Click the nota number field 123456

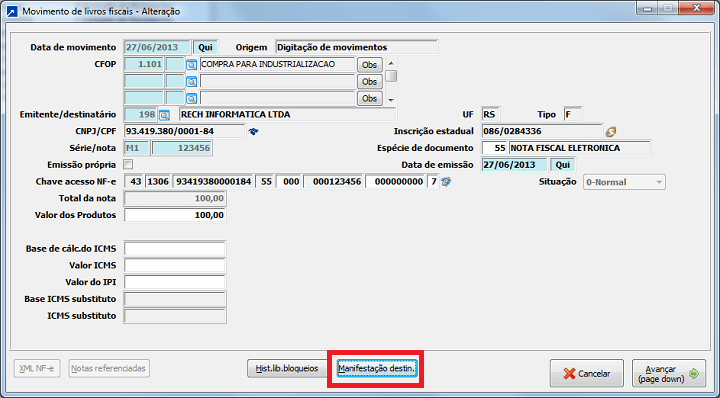pyautogui.click(x=182, y=148)
